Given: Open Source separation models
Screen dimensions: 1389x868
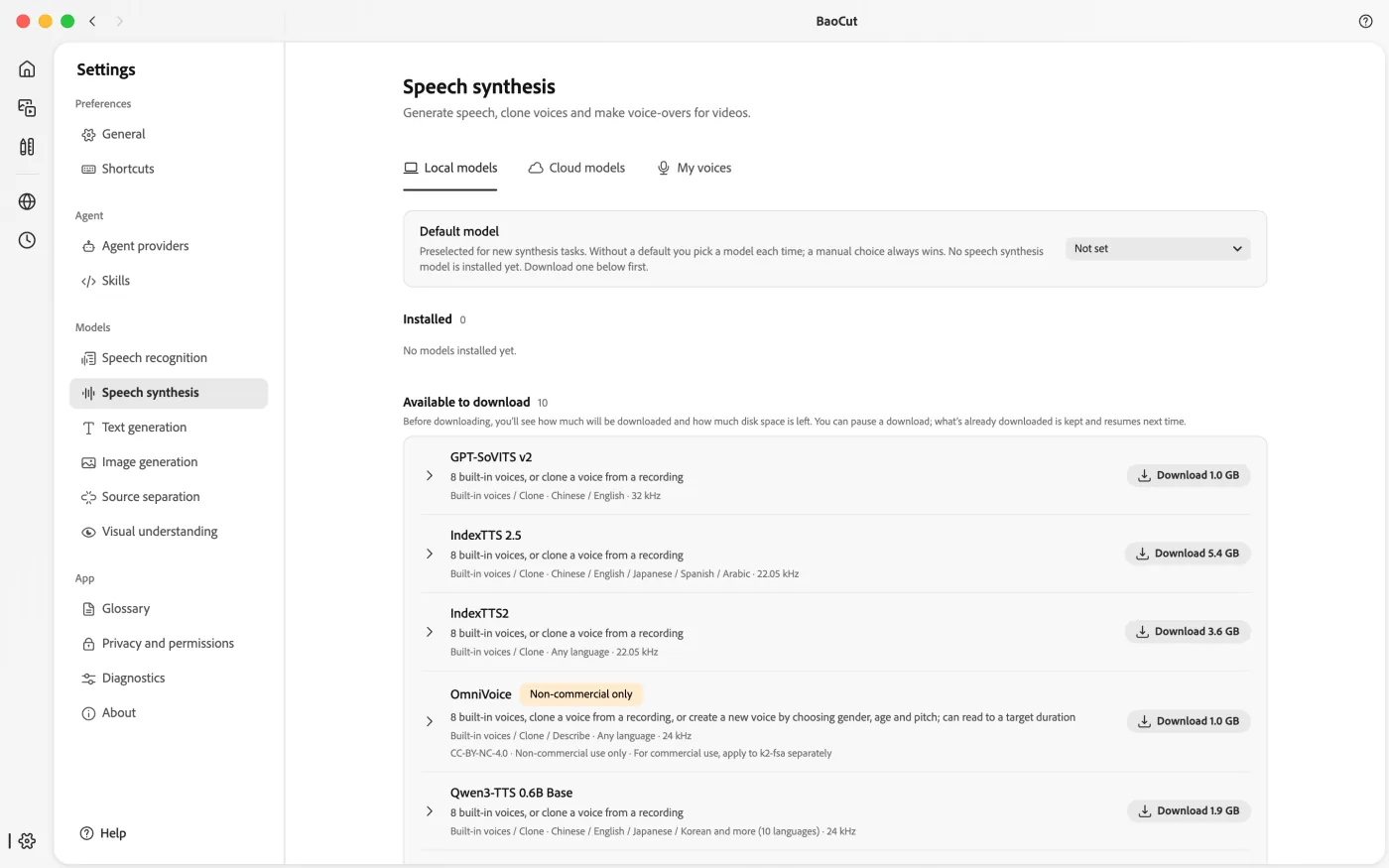Looking at the screenshot, I should 169,497.
